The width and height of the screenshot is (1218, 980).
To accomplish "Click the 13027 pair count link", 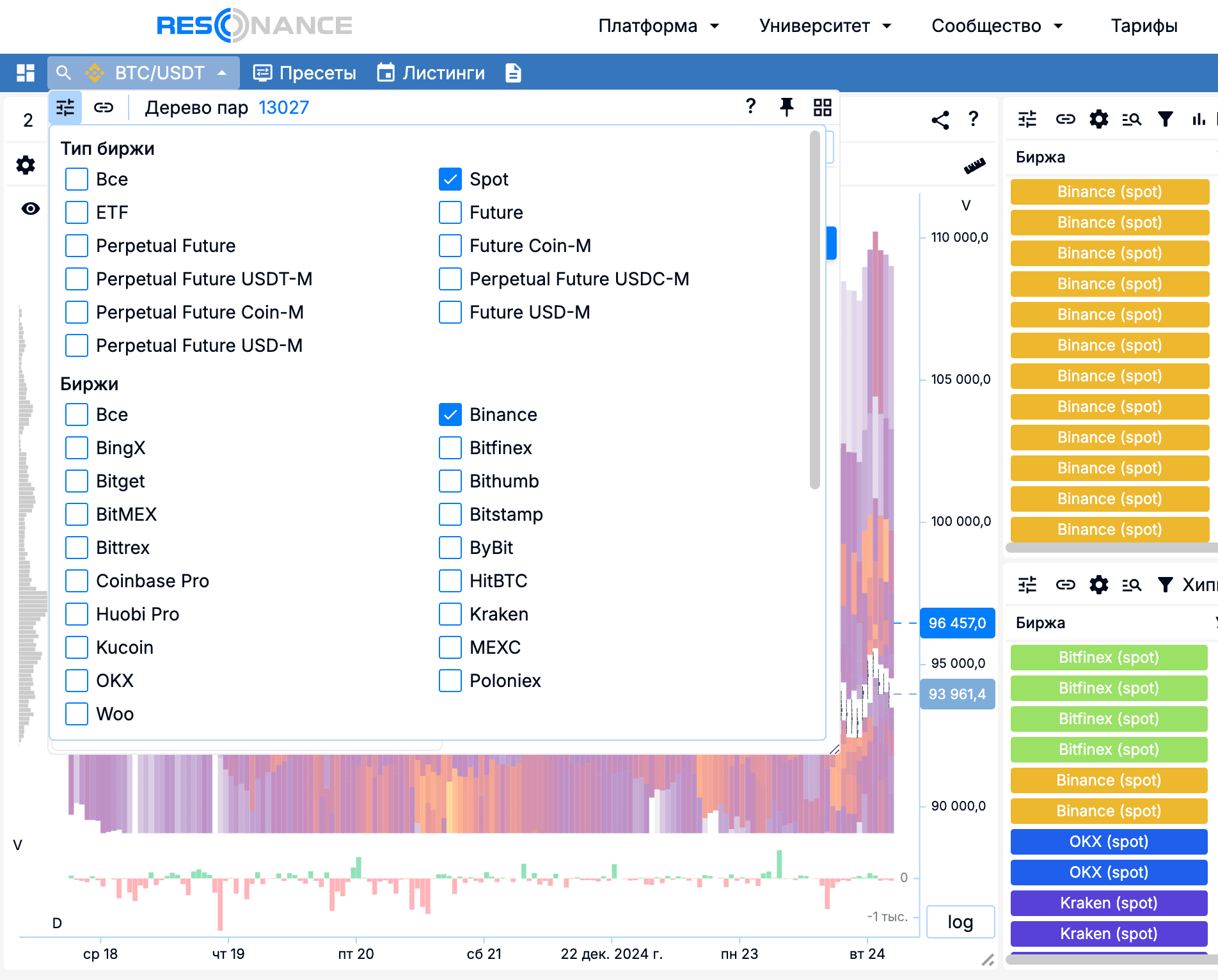I will click(x=283, y=107).
